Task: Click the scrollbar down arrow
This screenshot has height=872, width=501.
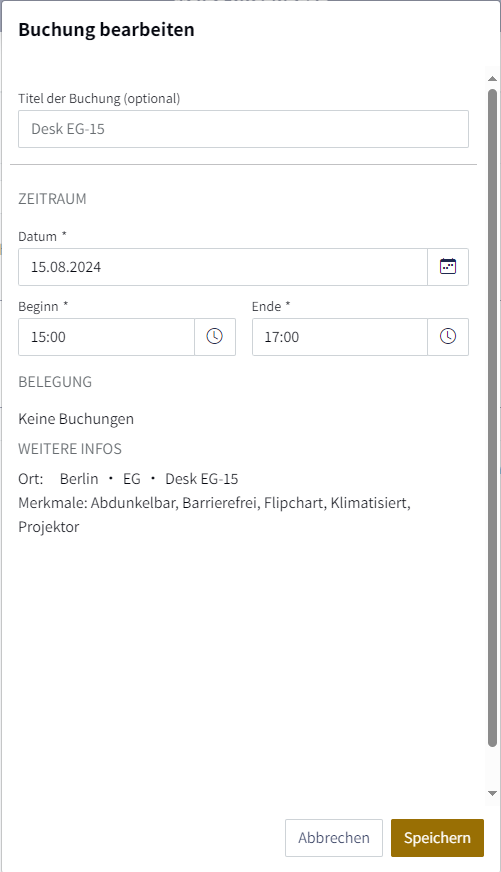Action: click(492, 794)
